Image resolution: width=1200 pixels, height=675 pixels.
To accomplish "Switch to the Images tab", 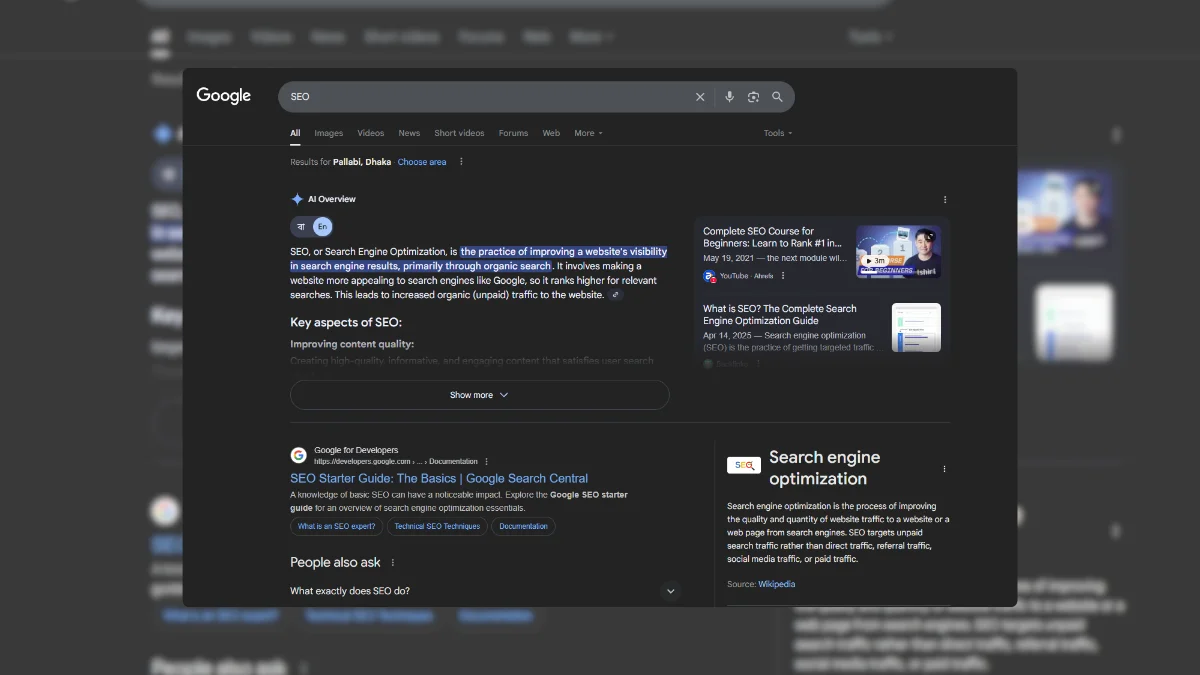I will (328, 133).
